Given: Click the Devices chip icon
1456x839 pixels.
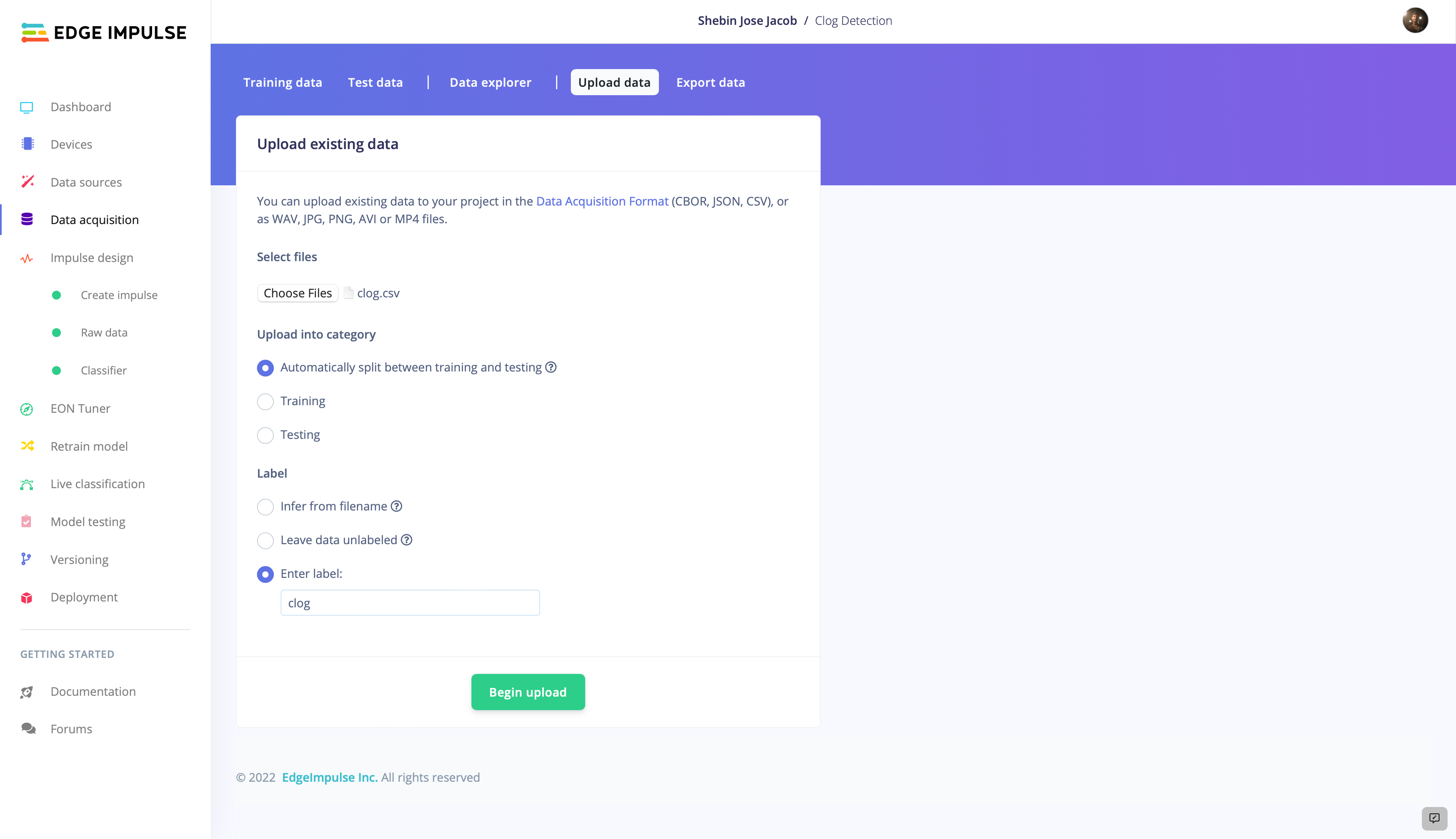Looking at the screenshot, I should [27, 144].
